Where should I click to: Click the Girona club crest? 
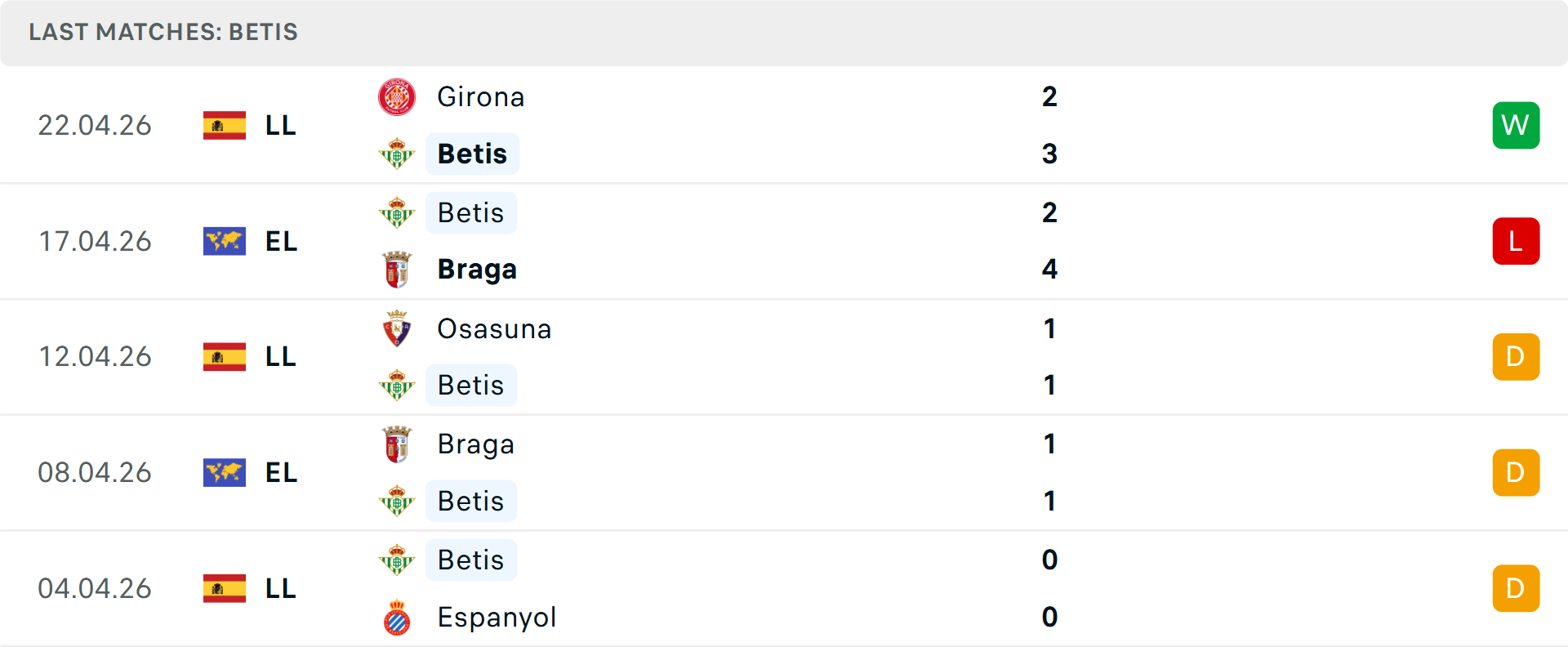pyautogui.click(x=397, y=97)
